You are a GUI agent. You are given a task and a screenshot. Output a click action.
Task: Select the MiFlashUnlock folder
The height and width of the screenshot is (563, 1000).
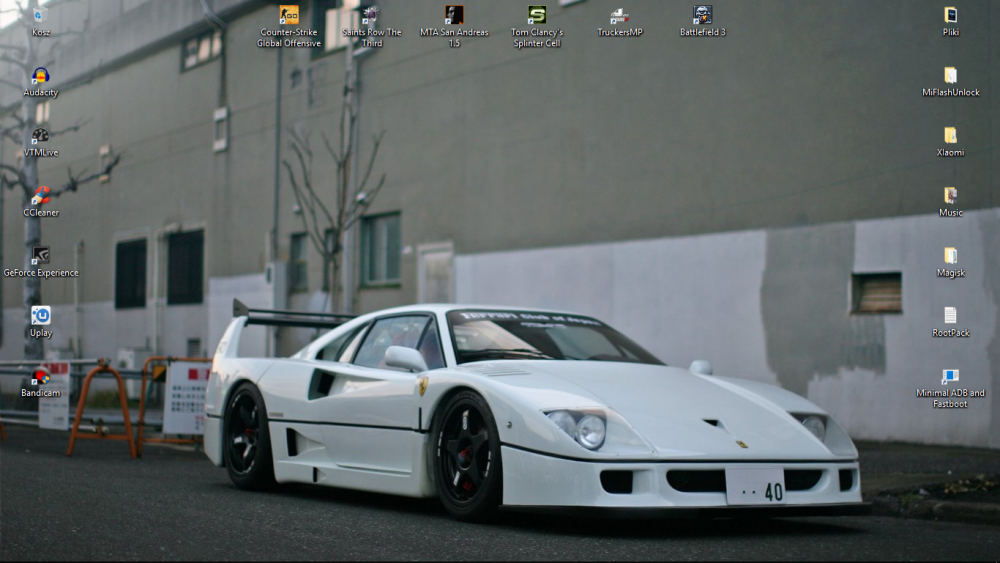[x=950, y=76]
